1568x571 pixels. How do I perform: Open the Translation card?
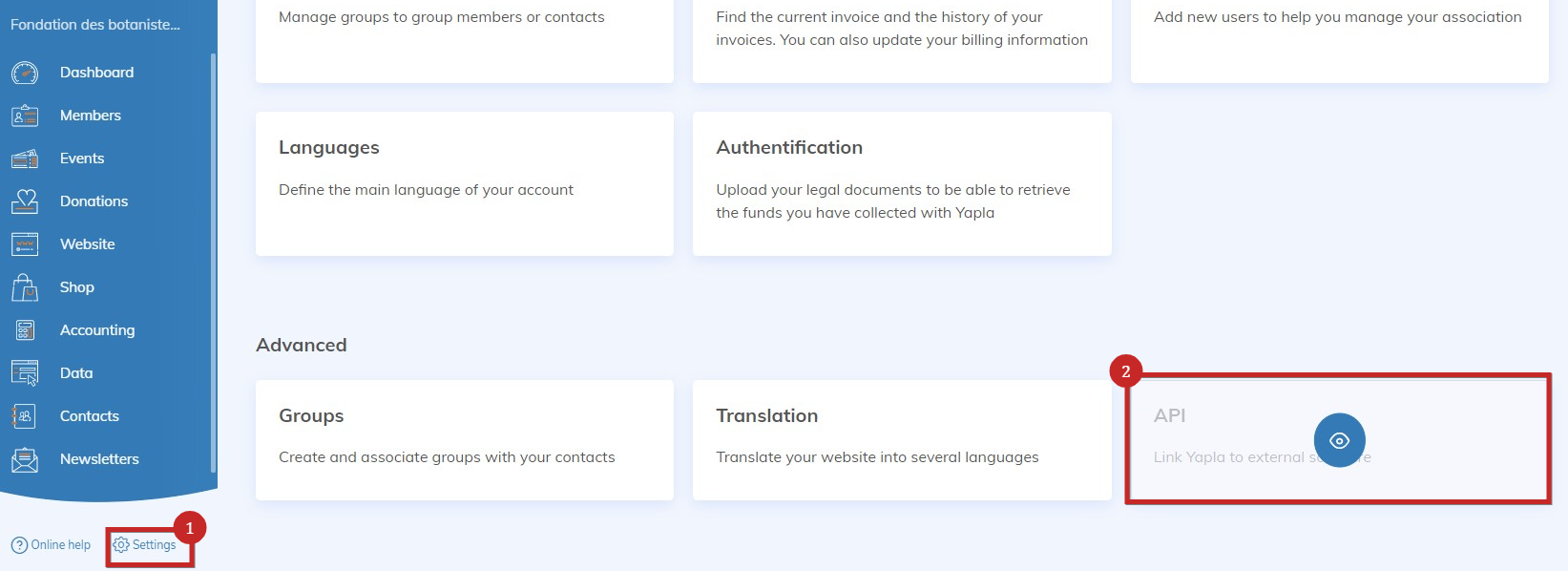[x=901, y=439]
